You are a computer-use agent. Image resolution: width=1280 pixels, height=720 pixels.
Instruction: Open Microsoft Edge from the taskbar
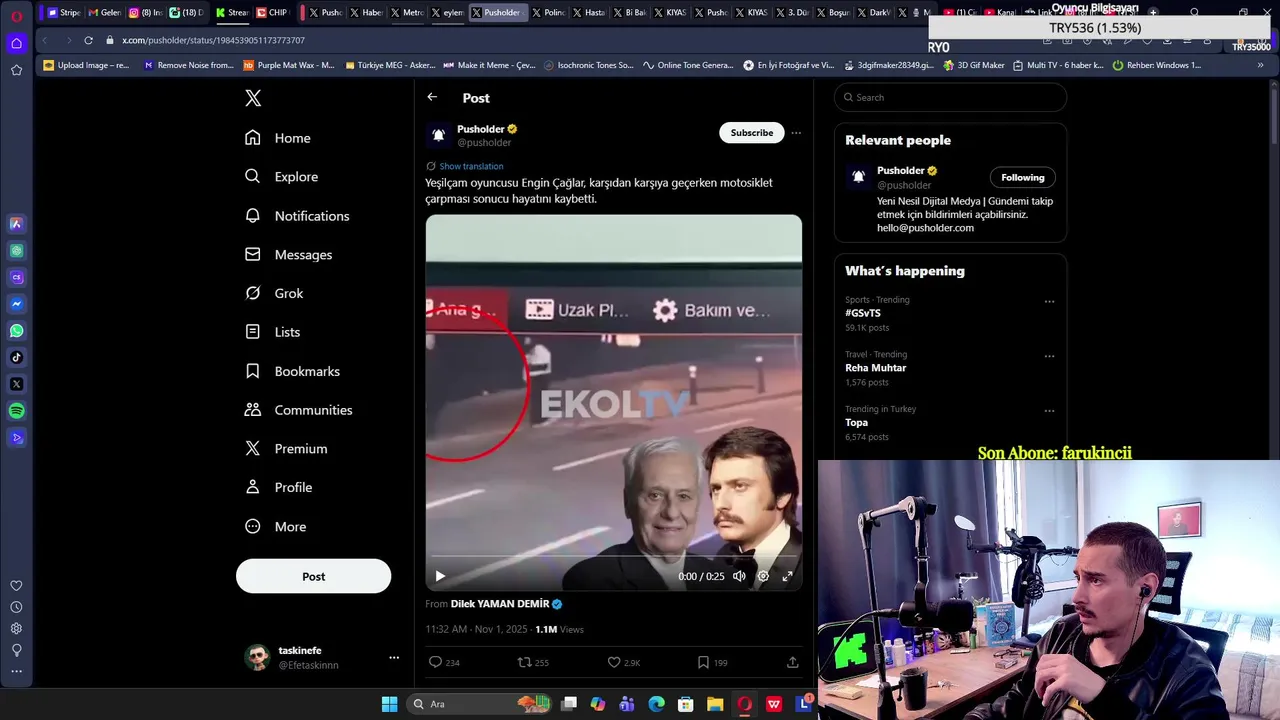pyautogui.click(x=656, y=704)
